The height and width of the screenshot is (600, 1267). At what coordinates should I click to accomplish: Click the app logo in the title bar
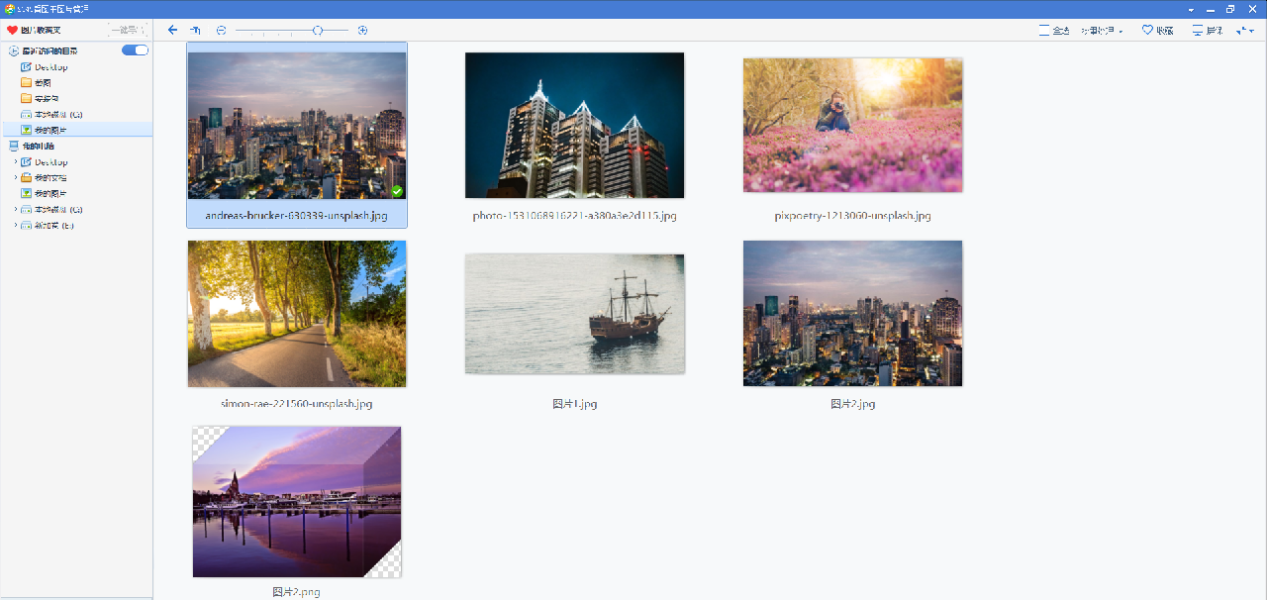click(x=8, y=8)
